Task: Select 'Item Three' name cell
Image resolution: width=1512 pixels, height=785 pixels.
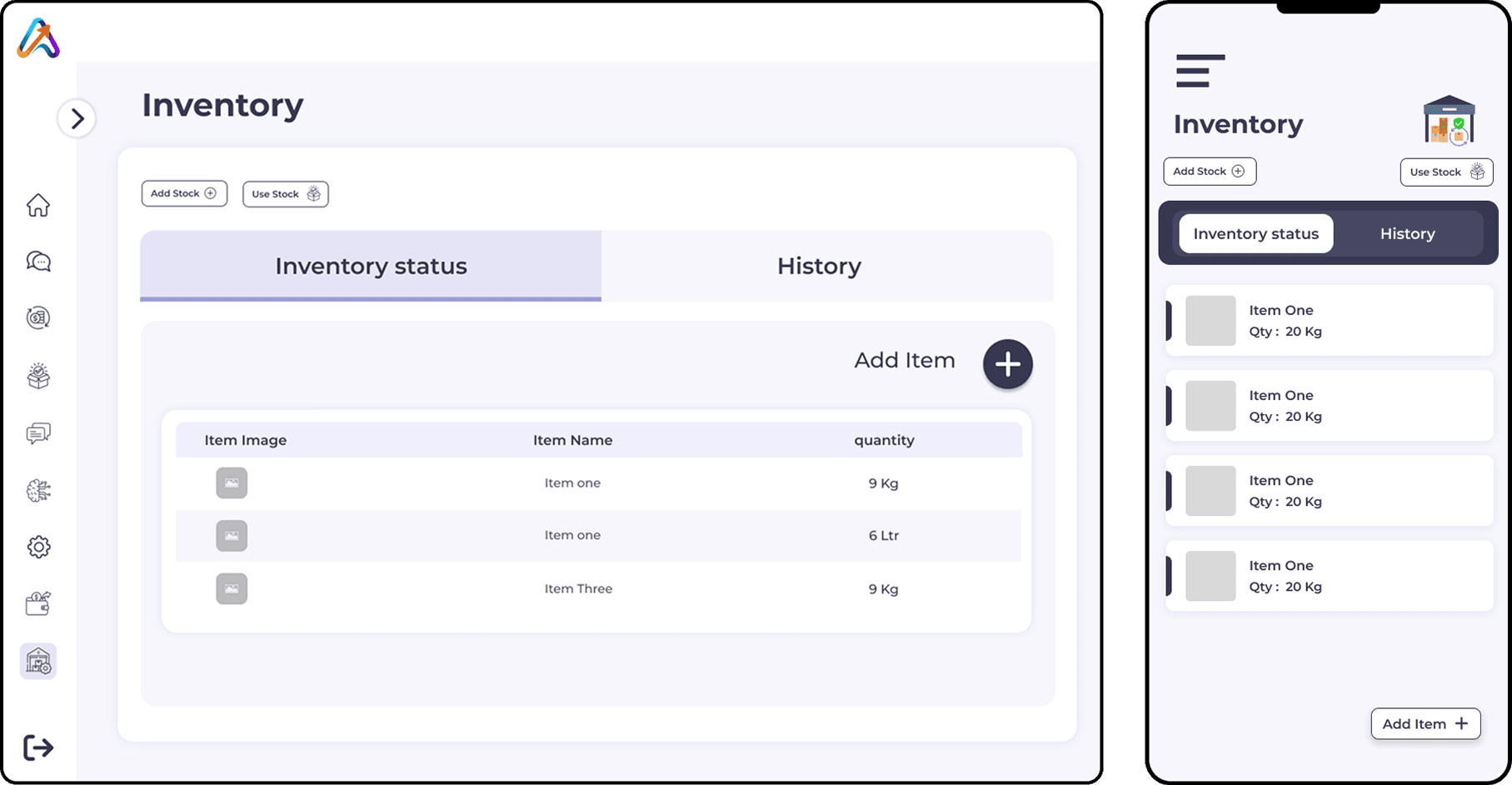Action: [x=578, y=588]
